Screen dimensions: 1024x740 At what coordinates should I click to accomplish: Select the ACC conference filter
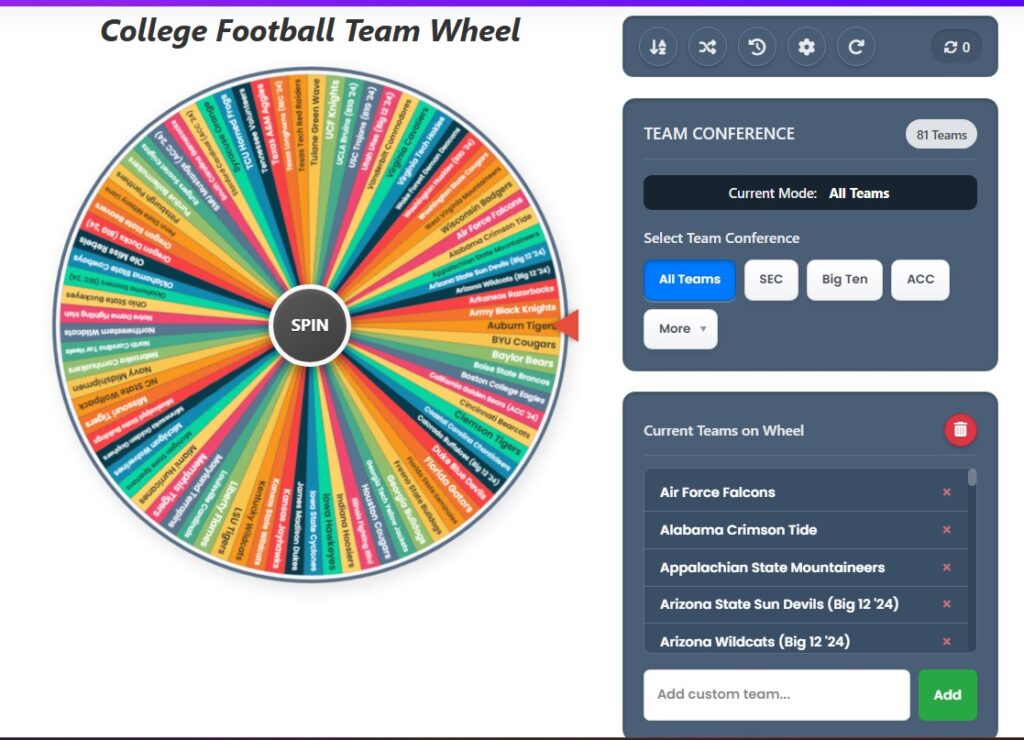coord(920,280)
